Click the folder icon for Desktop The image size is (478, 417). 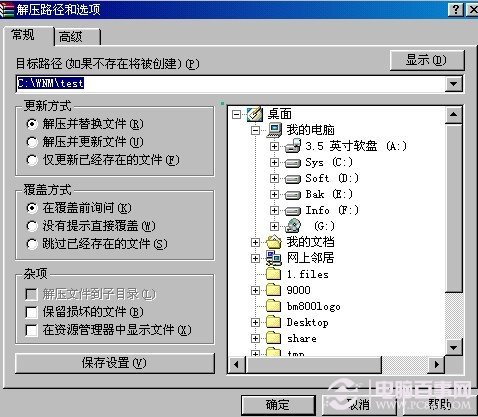point(274,322)
